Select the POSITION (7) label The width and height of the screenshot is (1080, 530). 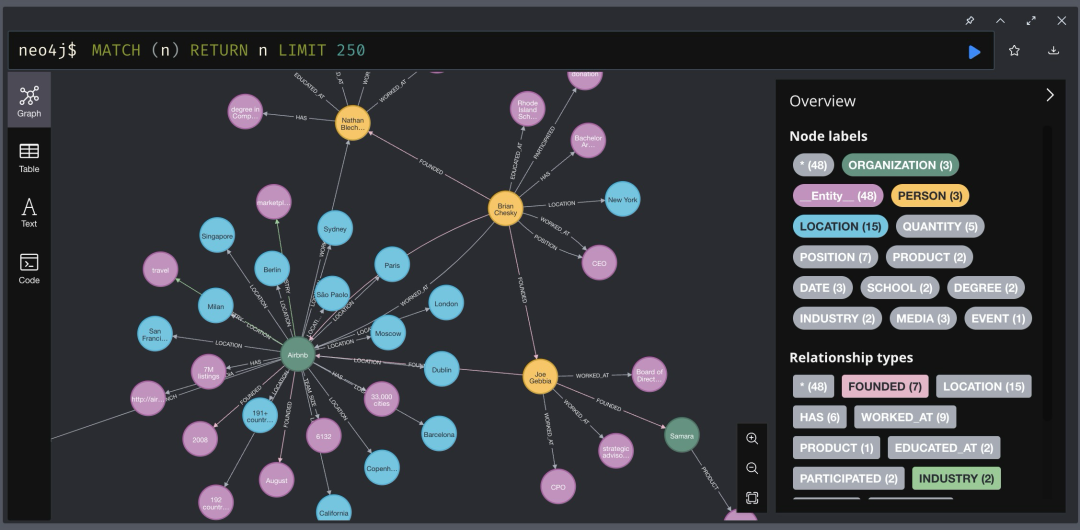click(x=835, y=257)
